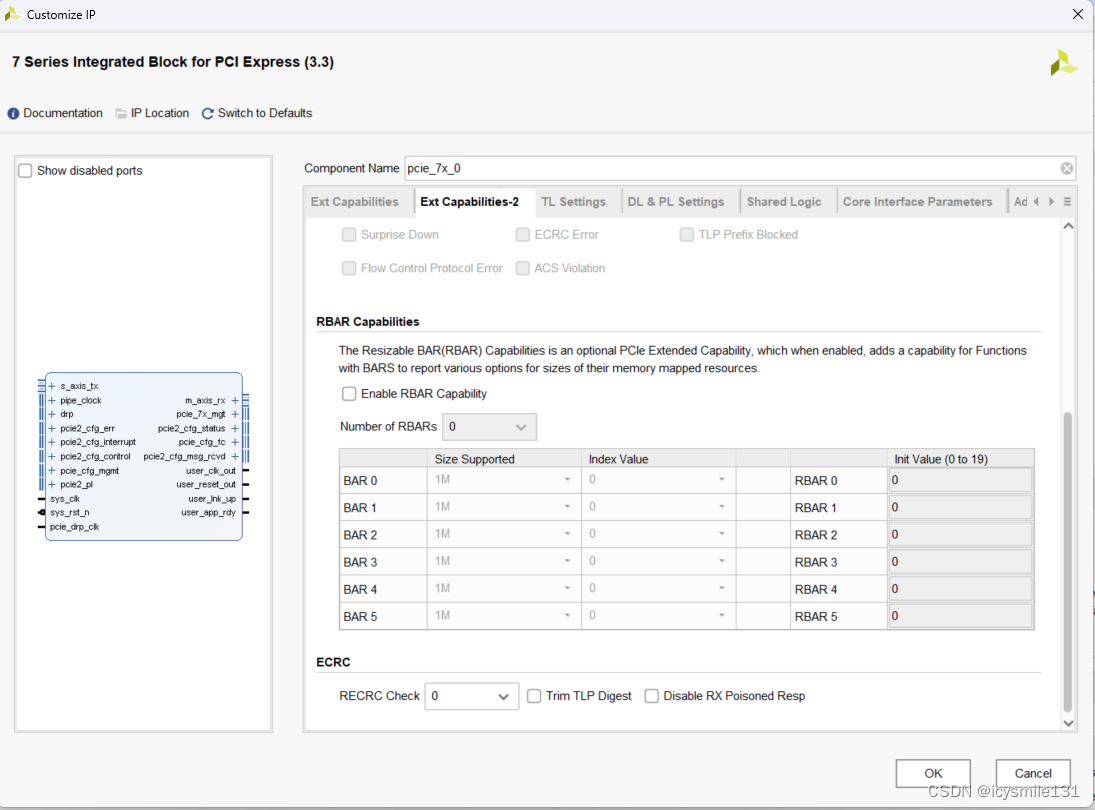The height and width of the screenshot is (810, 1095).
Task: Open BAR 0 Size Supported dropdown
Action: click(504, 480)
